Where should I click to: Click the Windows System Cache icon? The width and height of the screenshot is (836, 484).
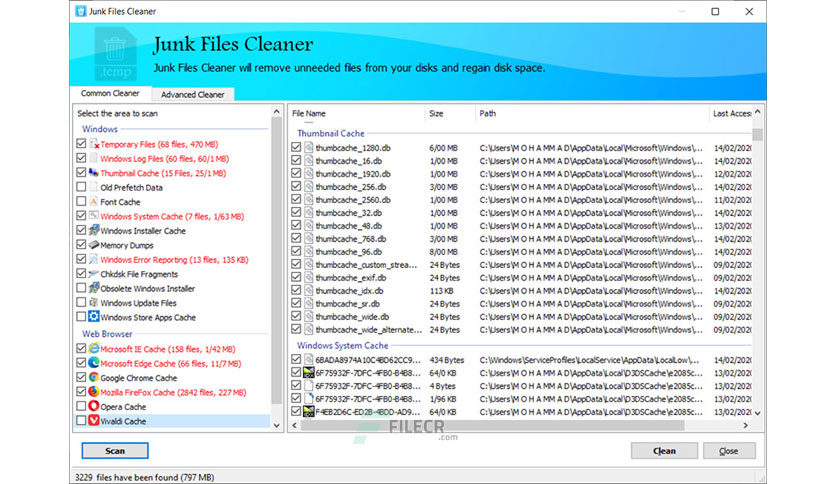pyautogui.click(x=94, y=216)
